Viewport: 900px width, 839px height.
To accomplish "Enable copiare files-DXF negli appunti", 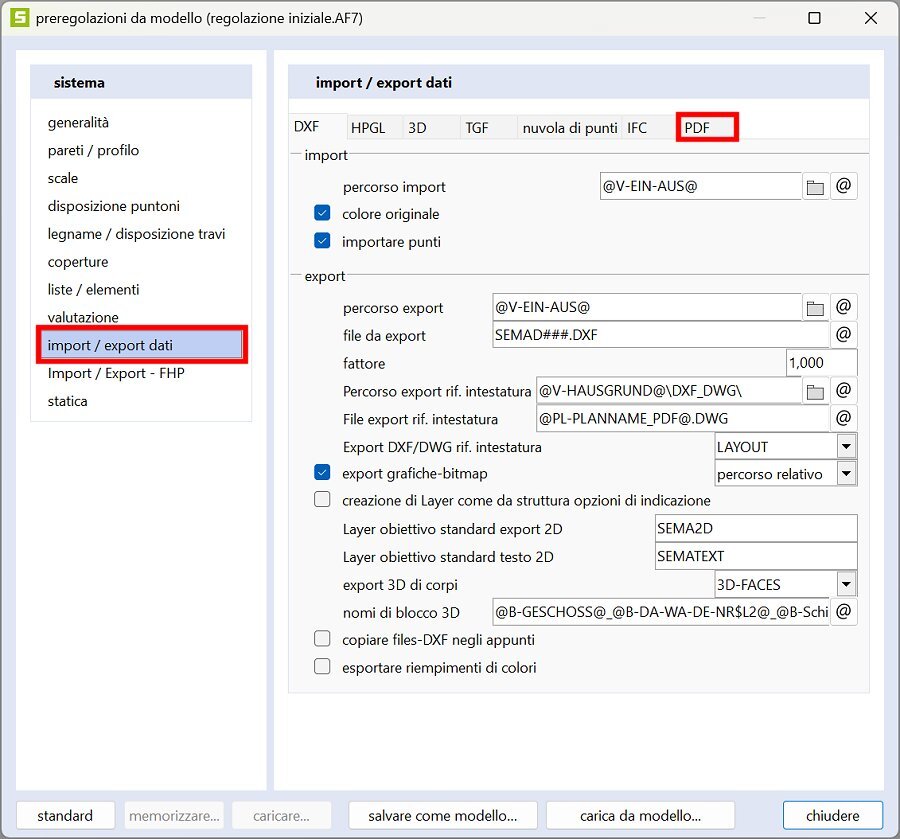I will click(x=322, y=639).
